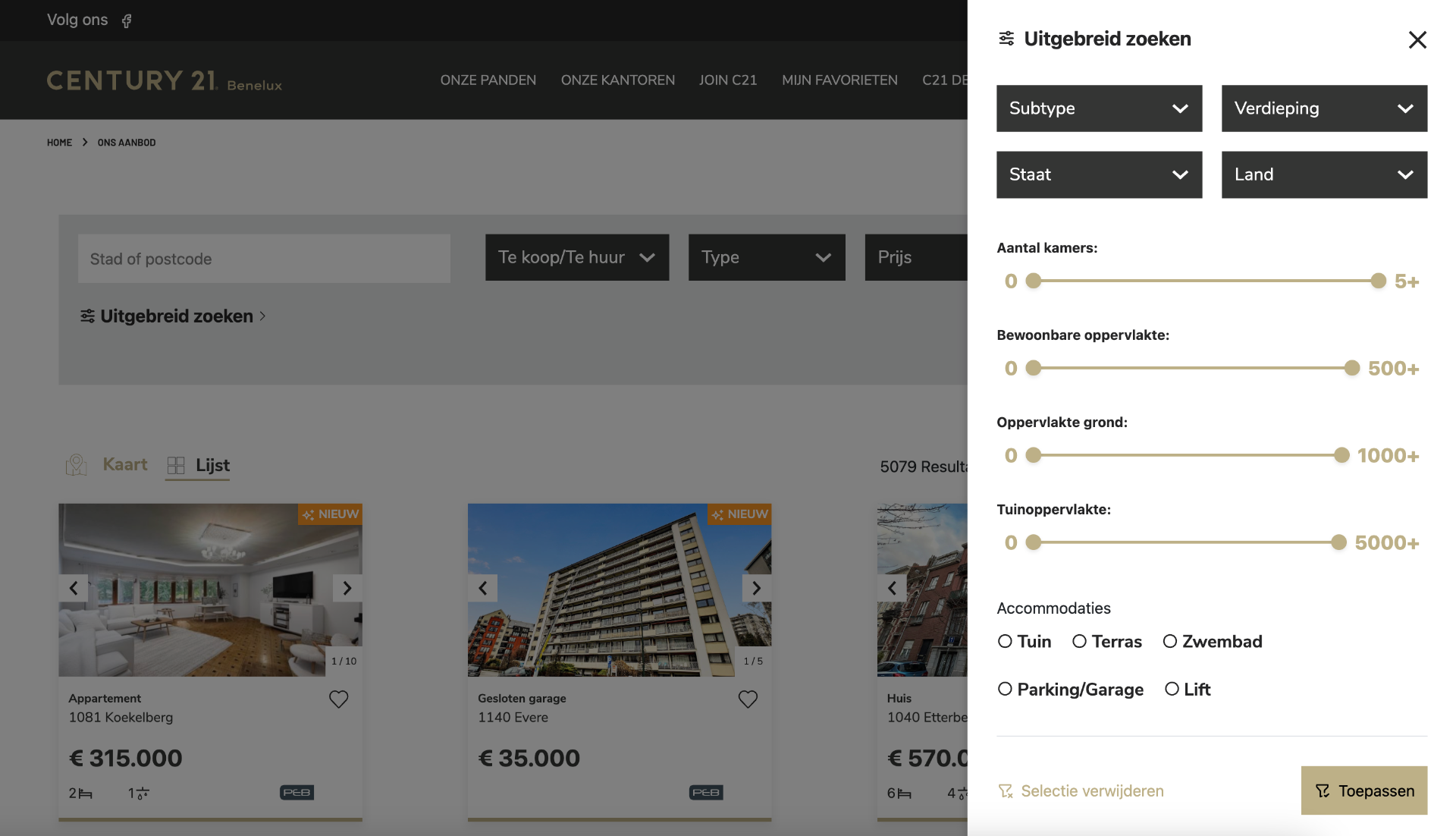Click the Aantal kamers maximum slider handle
The width and height of the screenshot is (1456, 836).
pos(1378,281)
